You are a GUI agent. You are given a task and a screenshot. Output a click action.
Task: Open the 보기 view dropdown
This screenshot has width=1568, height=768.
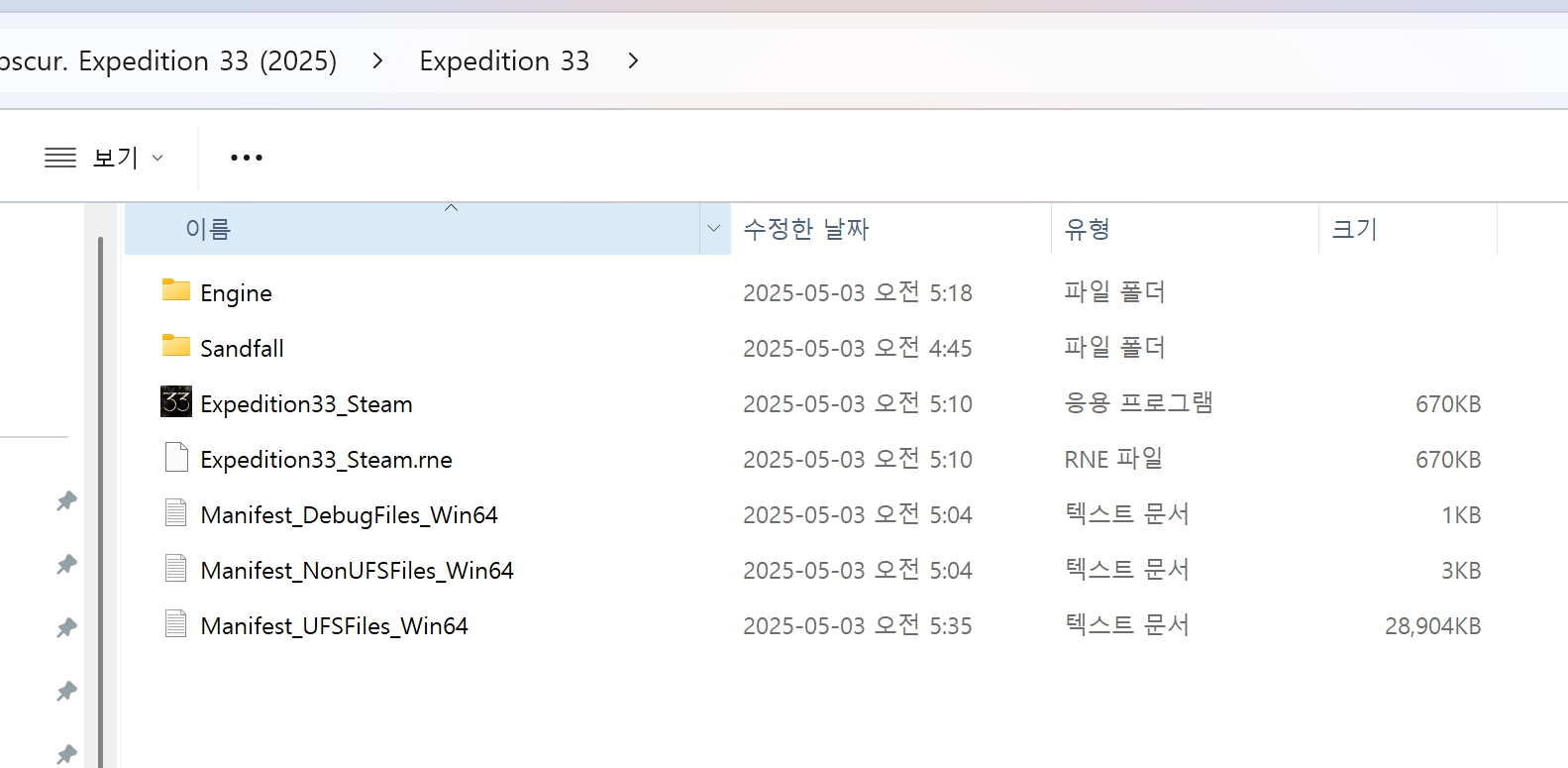pyautogui.click(x=104, y=158)
